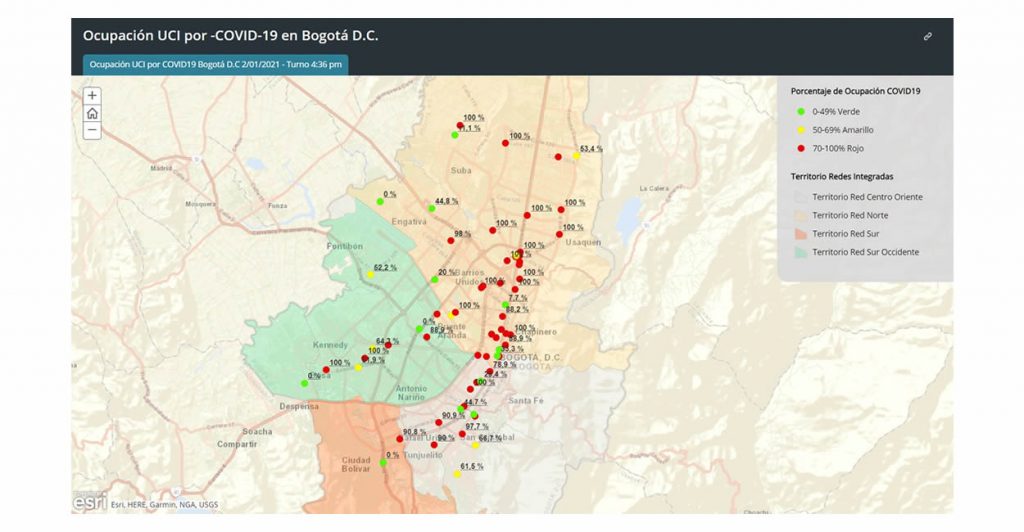This screenshot has width=1024, height=532.
Task: Click Territorio Red Centro Oriente legend entry
Action: coord(867,197)
